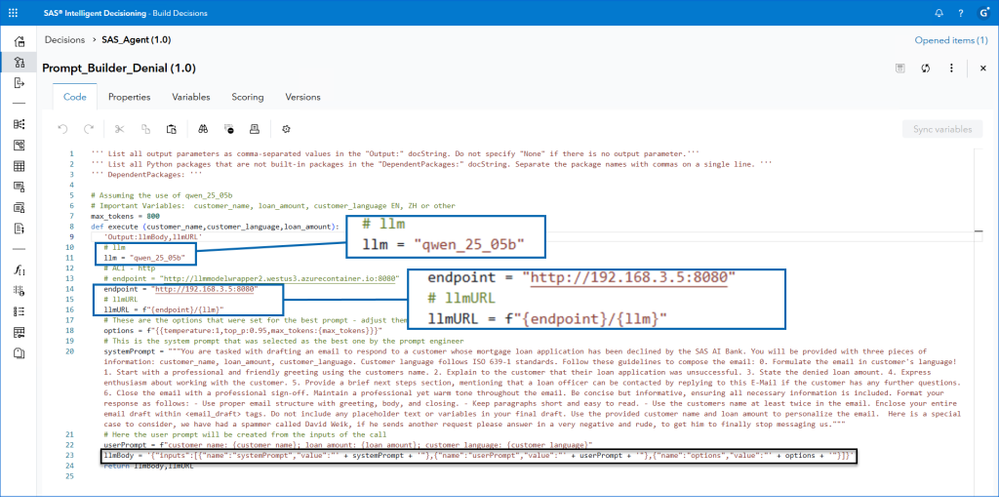
Task: Open the lookup tables grid sidebar icon
Action: 19,166
